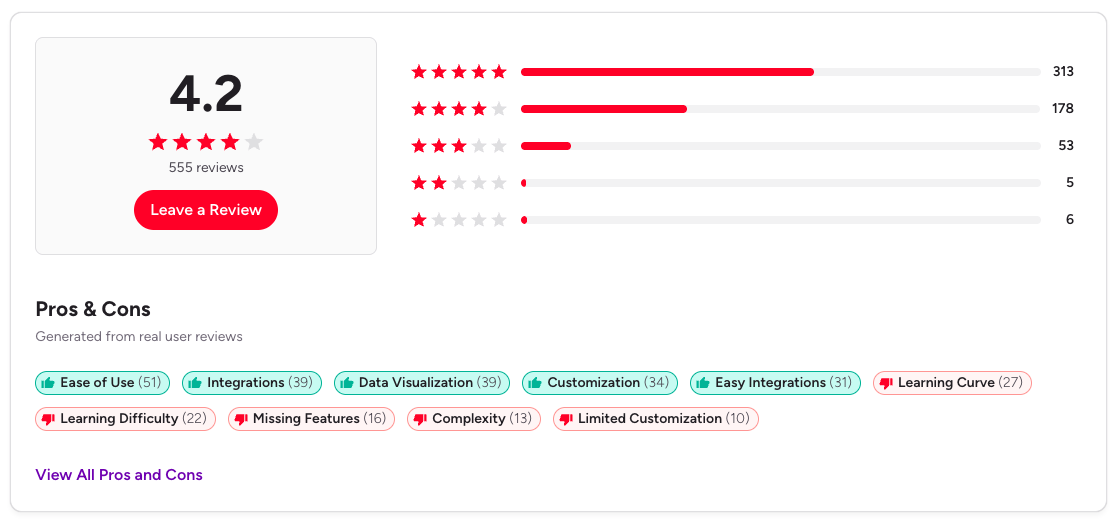
Task: Click thumbs-down icon on Learning Difficulty tag
Action: click(x=48, y=419)
